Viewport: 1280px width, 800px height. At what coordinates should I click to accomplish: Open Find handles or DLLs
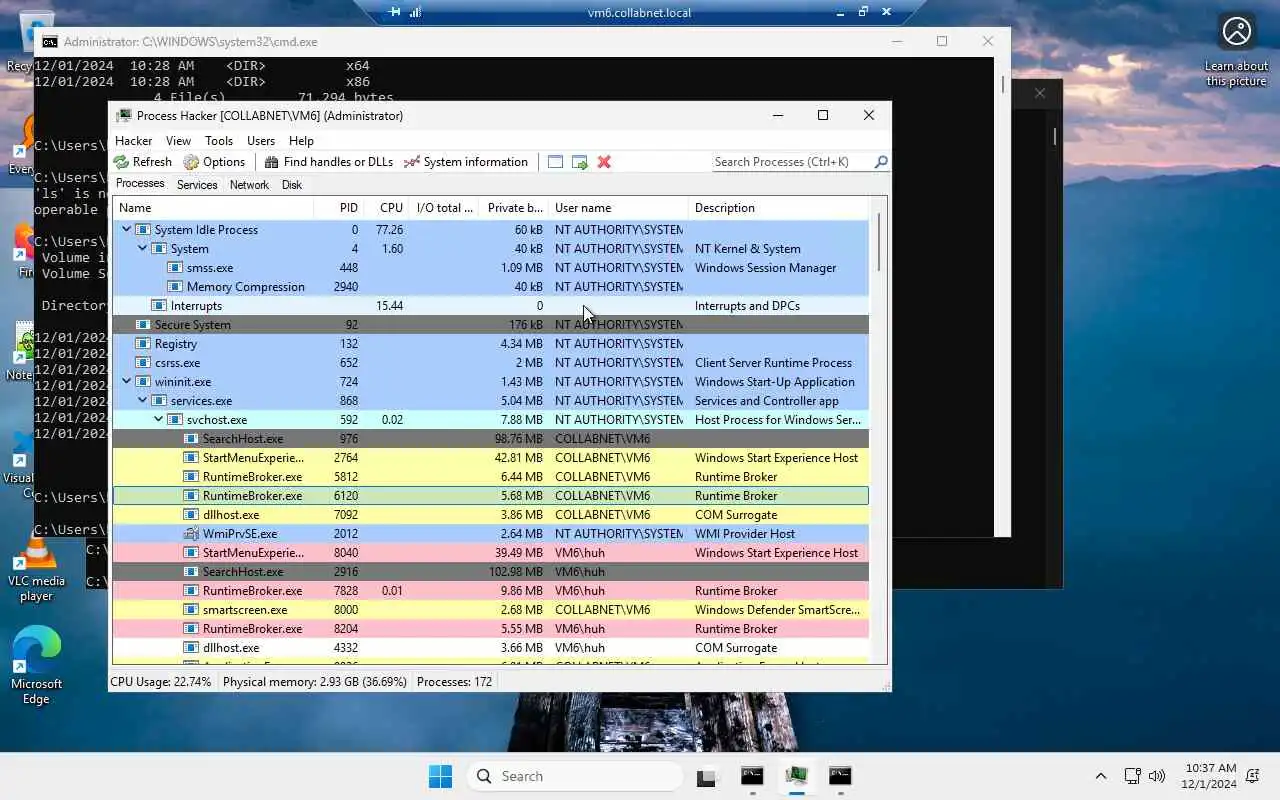pos(328,162)
